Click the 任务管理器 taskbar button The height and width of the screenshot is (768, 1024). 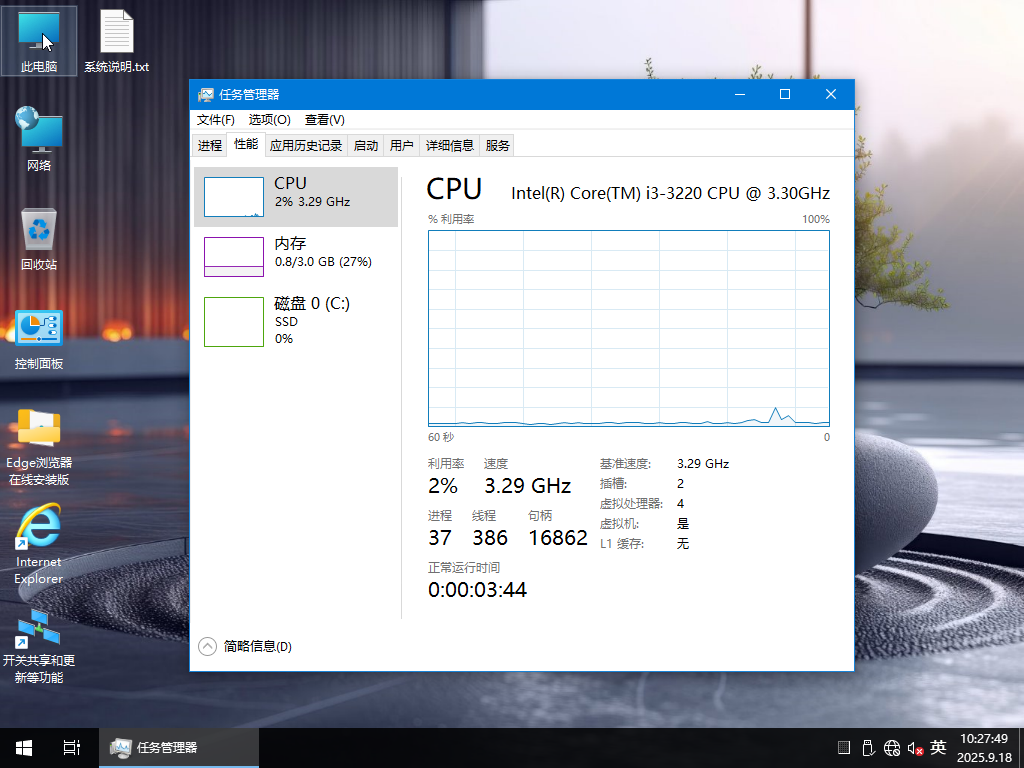coord(179,748)
